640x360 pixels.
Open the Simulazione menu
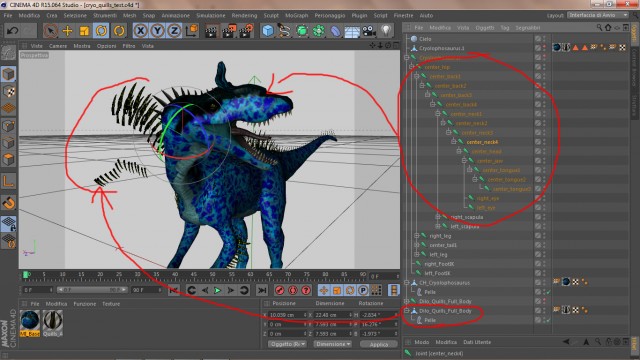[x=211, y=16]
